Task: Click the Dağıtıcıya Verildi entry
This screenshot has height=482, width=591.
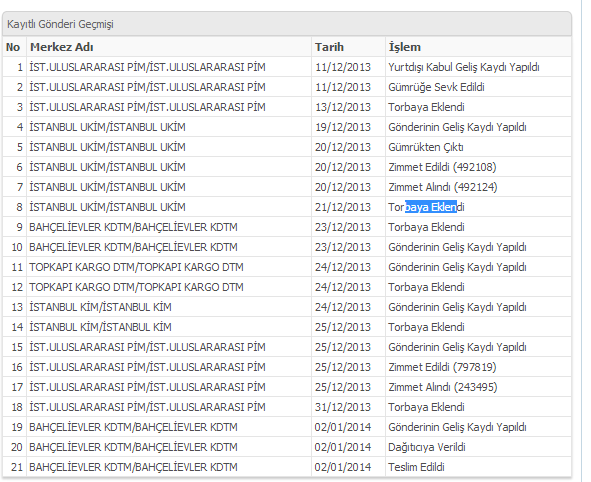Action: pos(427,447)
